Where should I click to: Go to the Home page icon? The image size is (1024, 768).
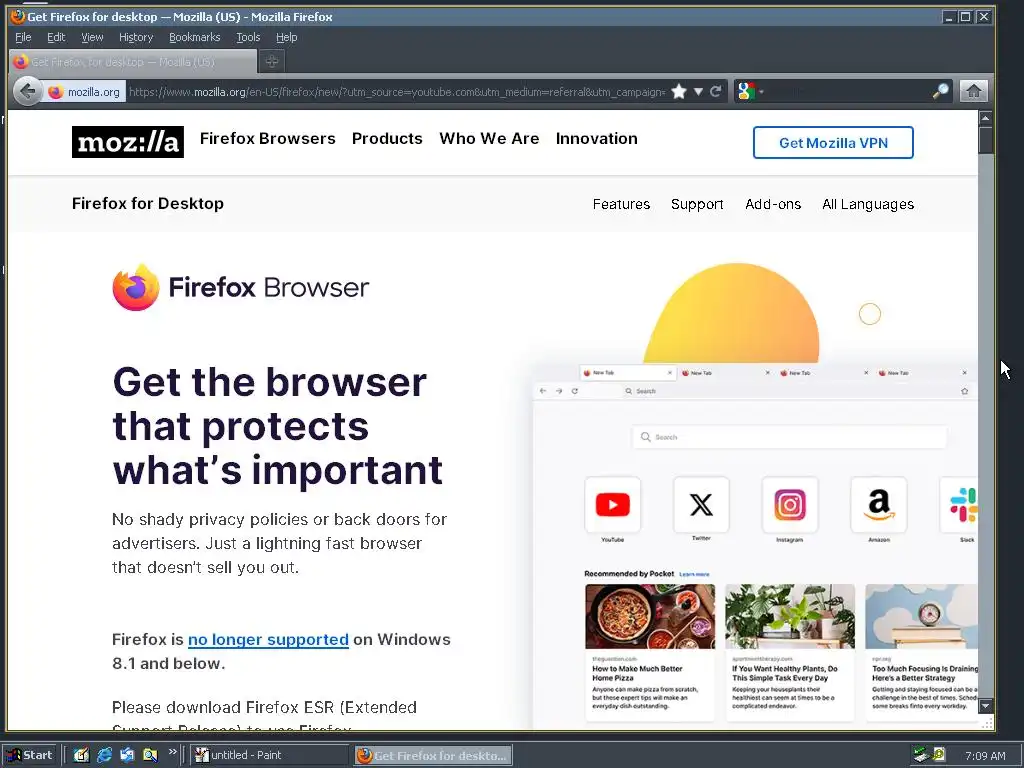(x=973, y=91)
